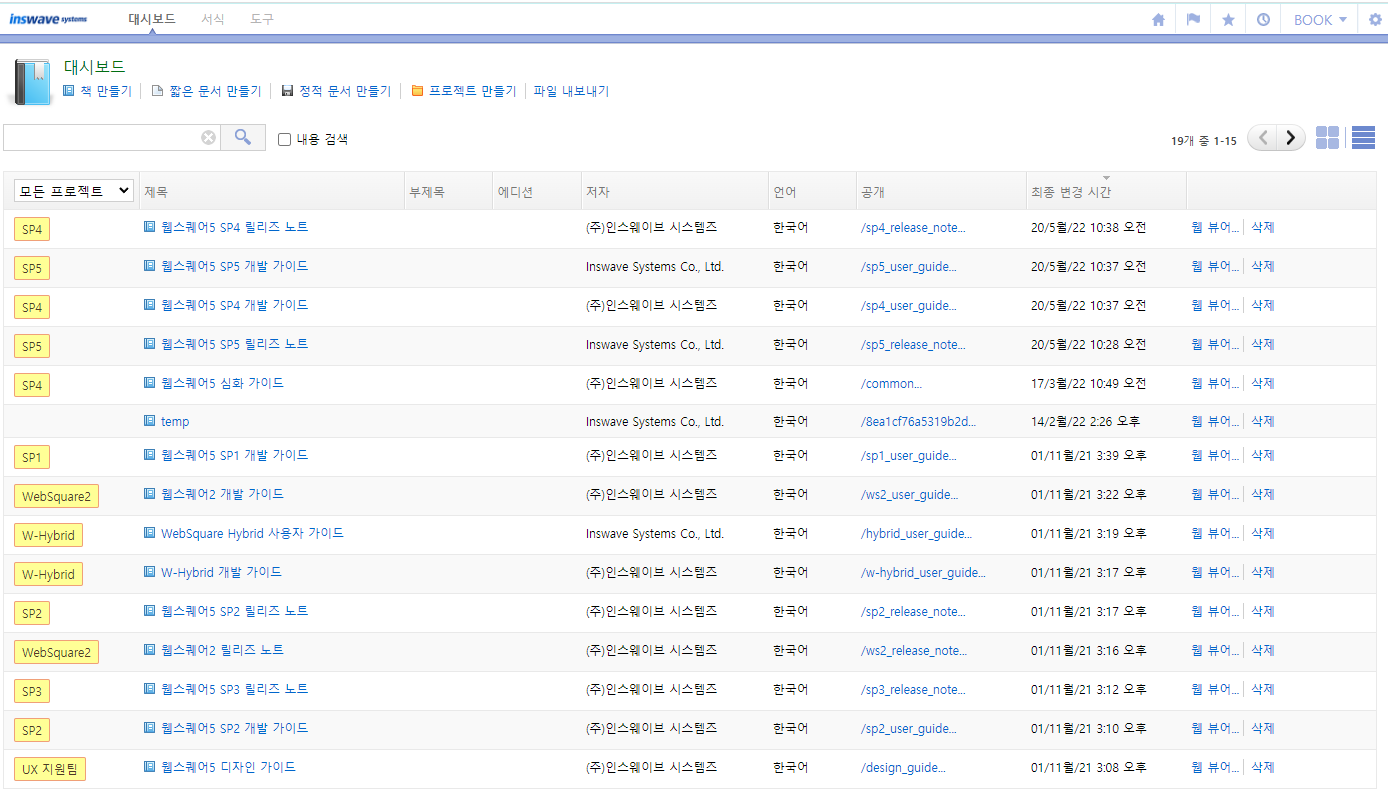Clear the search field with X icon
Image resolution: width=1388 pixels, height=797 pixels.
pos(208,138)
